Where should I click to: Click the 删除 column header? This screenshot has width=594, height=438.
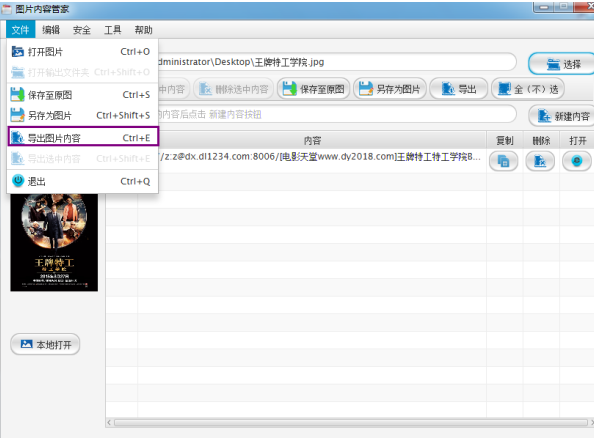541,141
